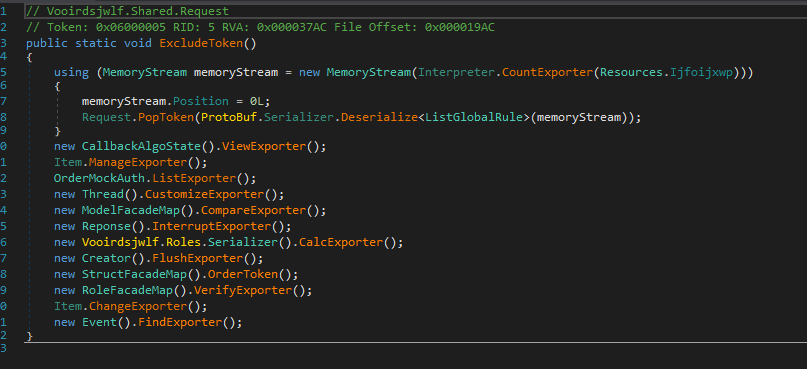Go to the CustomizeExporter method
Viewport: 807px width, 369px height.
click(205, 195)
